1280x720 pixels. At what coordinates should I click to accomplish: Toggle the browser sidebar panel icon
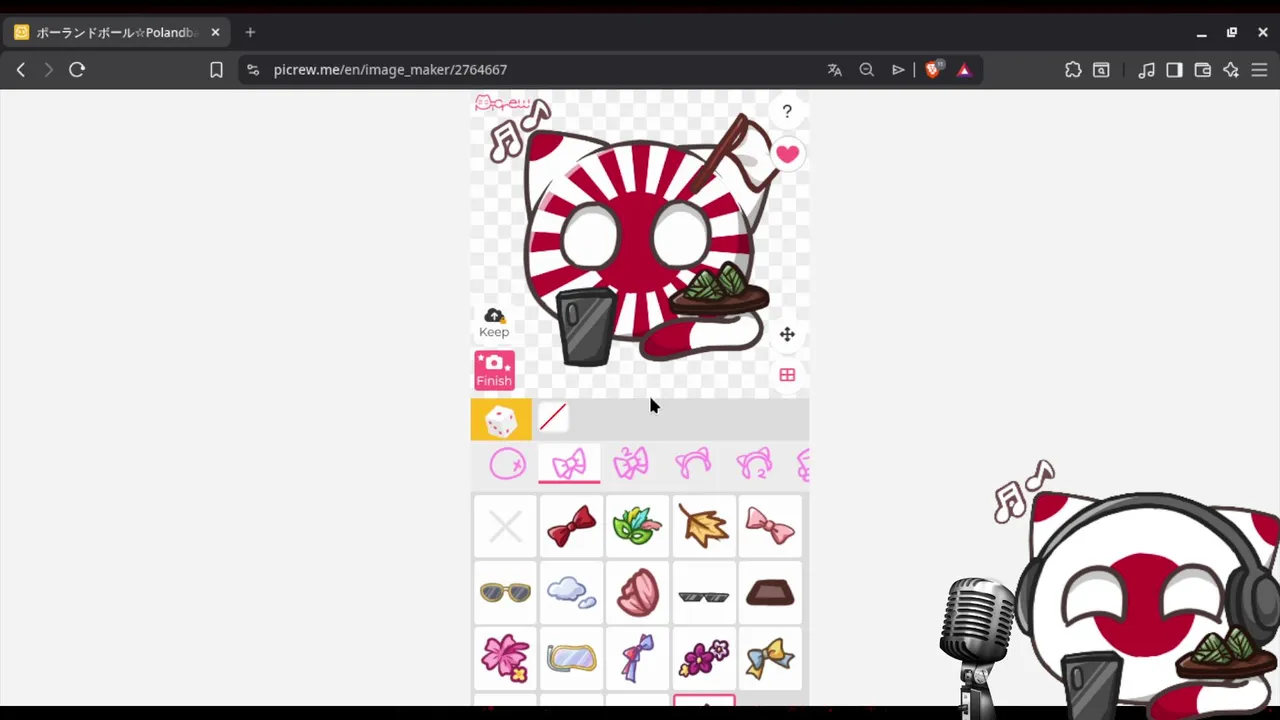pyautogui.click(x=1175, y=70)
